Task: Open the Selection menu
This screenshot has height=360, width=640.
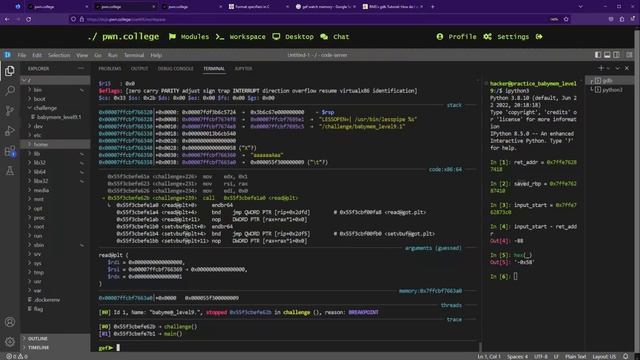Action: click(59, 55)
